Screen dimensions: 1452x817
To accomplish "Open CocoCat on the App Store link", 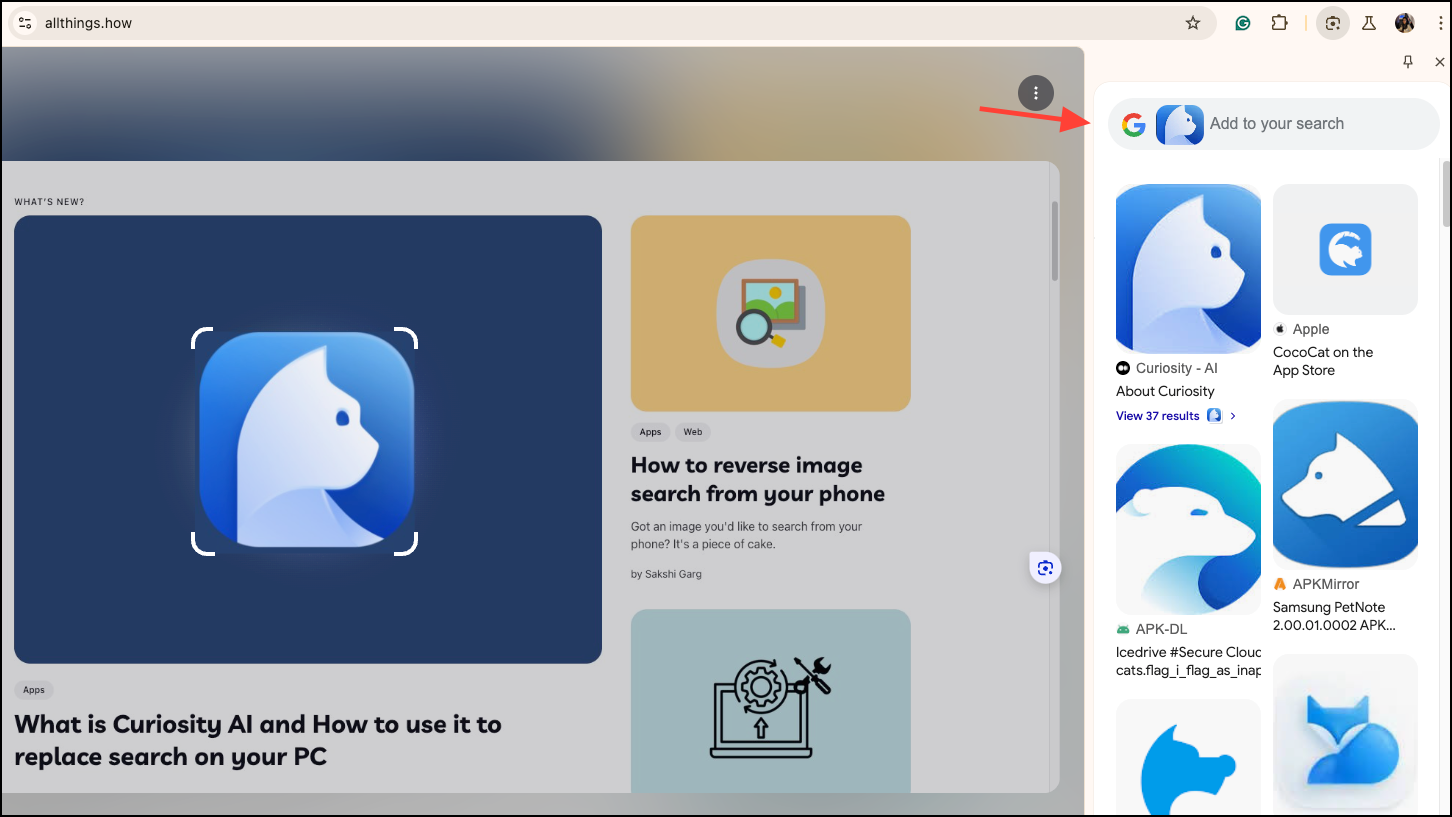I will pos(1323,361).
